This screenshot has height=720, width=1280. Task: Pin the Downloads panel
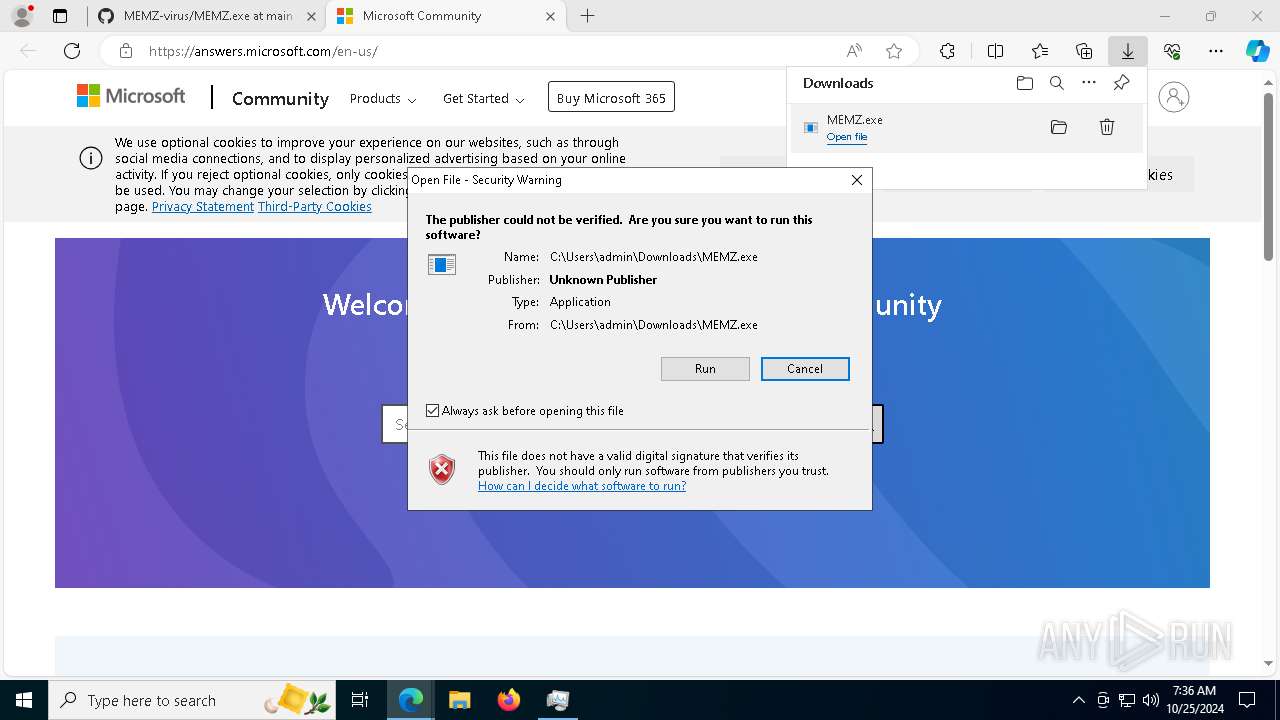pos(1122,83)
